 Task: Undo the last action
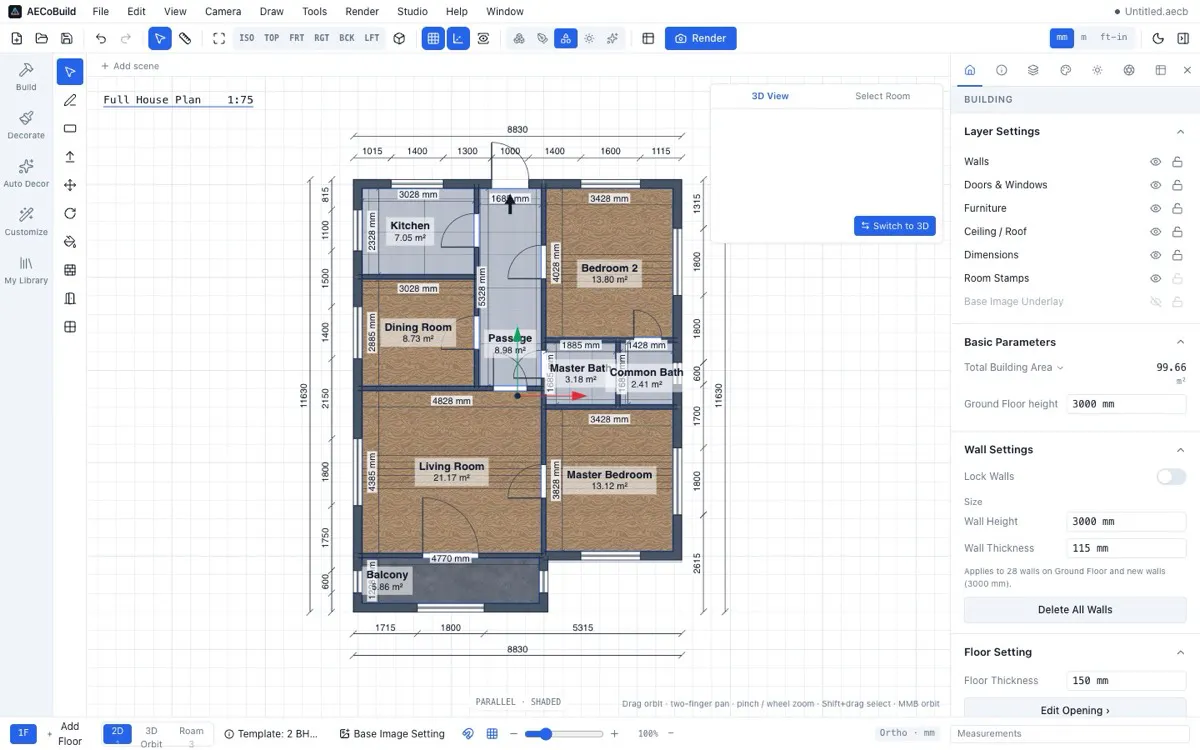[x=101, y=39]
